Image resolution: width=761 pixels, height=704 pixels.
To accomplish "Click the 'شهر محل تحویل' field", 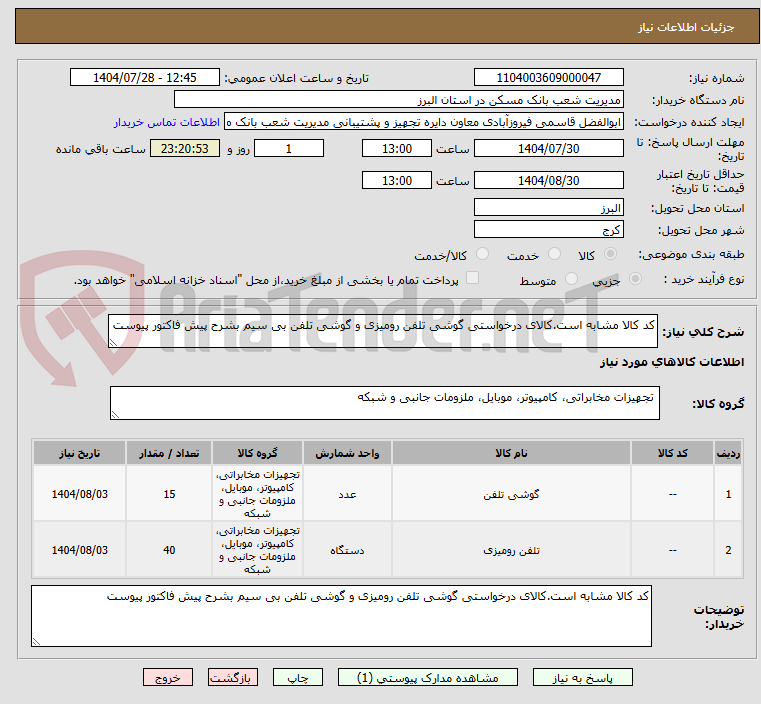I will coord(548,230).
